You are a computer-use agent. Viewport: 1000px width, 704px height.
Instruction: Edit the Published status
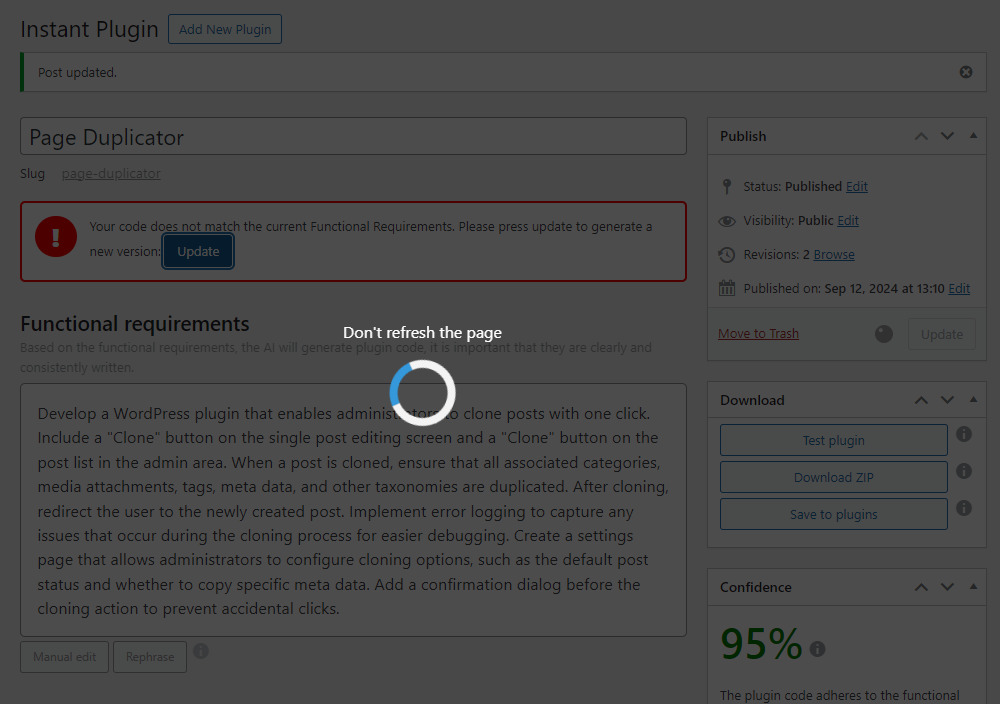(856, 186)
